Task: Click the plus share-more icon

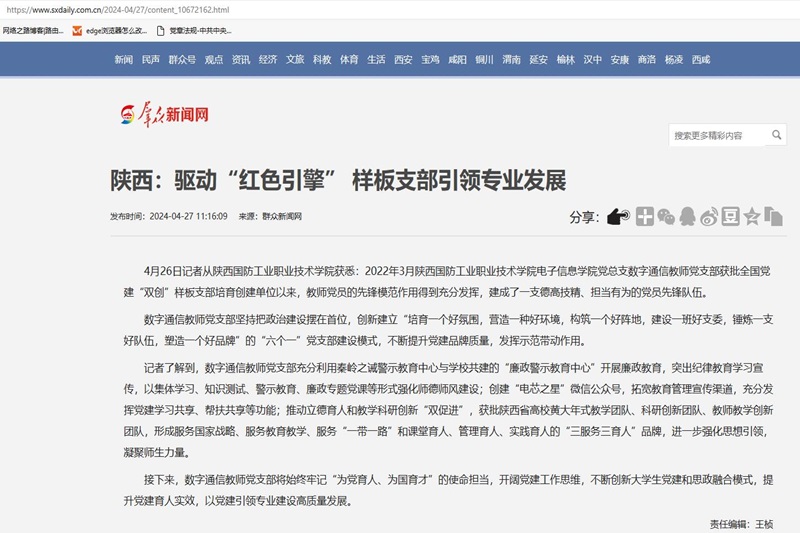Action: coord(645,216)
